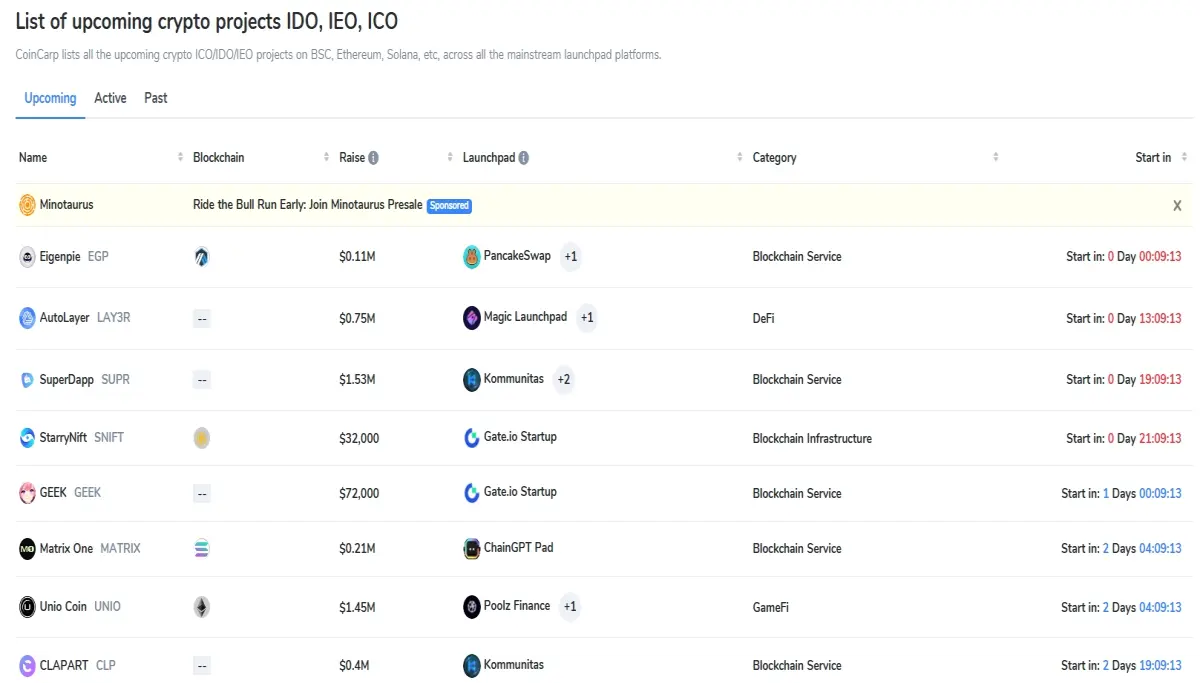Click the $1.53M raise value
This screenshot has width=1200, height=683.
point(357,380)
